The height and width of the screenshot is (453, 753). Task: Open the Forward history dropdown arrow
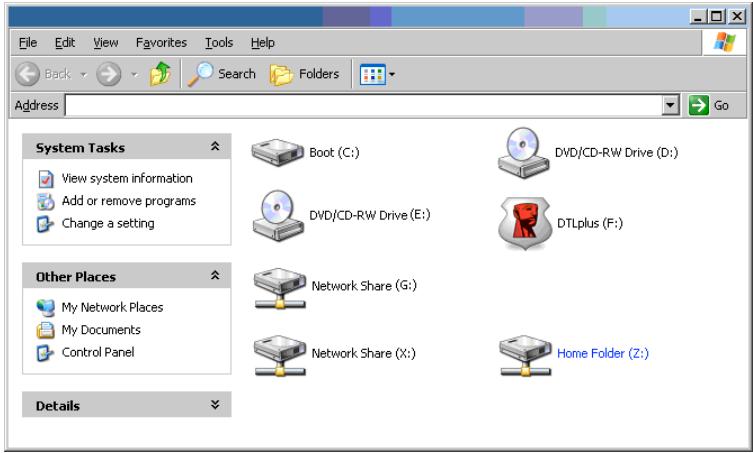pos(134,74)
